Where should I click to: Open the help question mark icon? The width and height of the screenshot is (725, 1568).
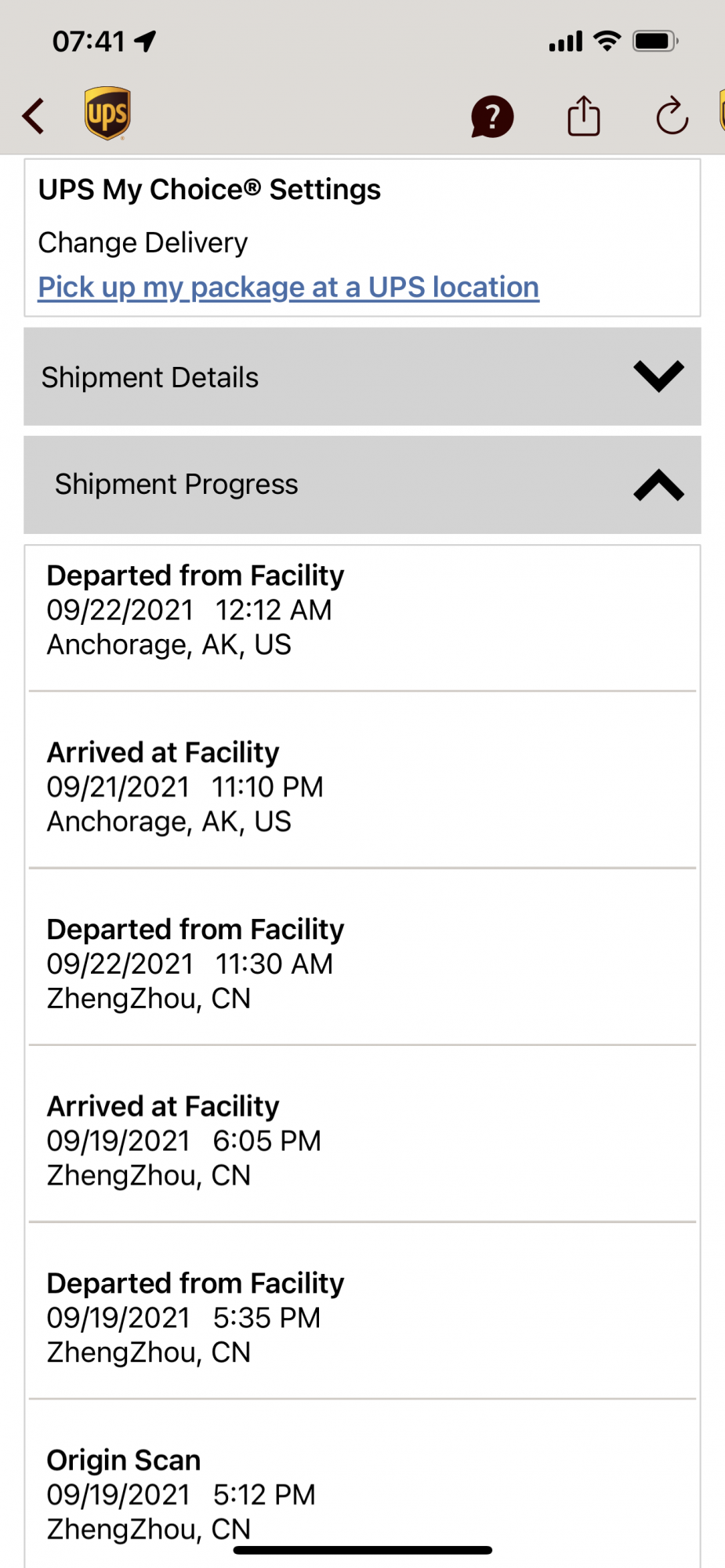click(x=492, y=117)
